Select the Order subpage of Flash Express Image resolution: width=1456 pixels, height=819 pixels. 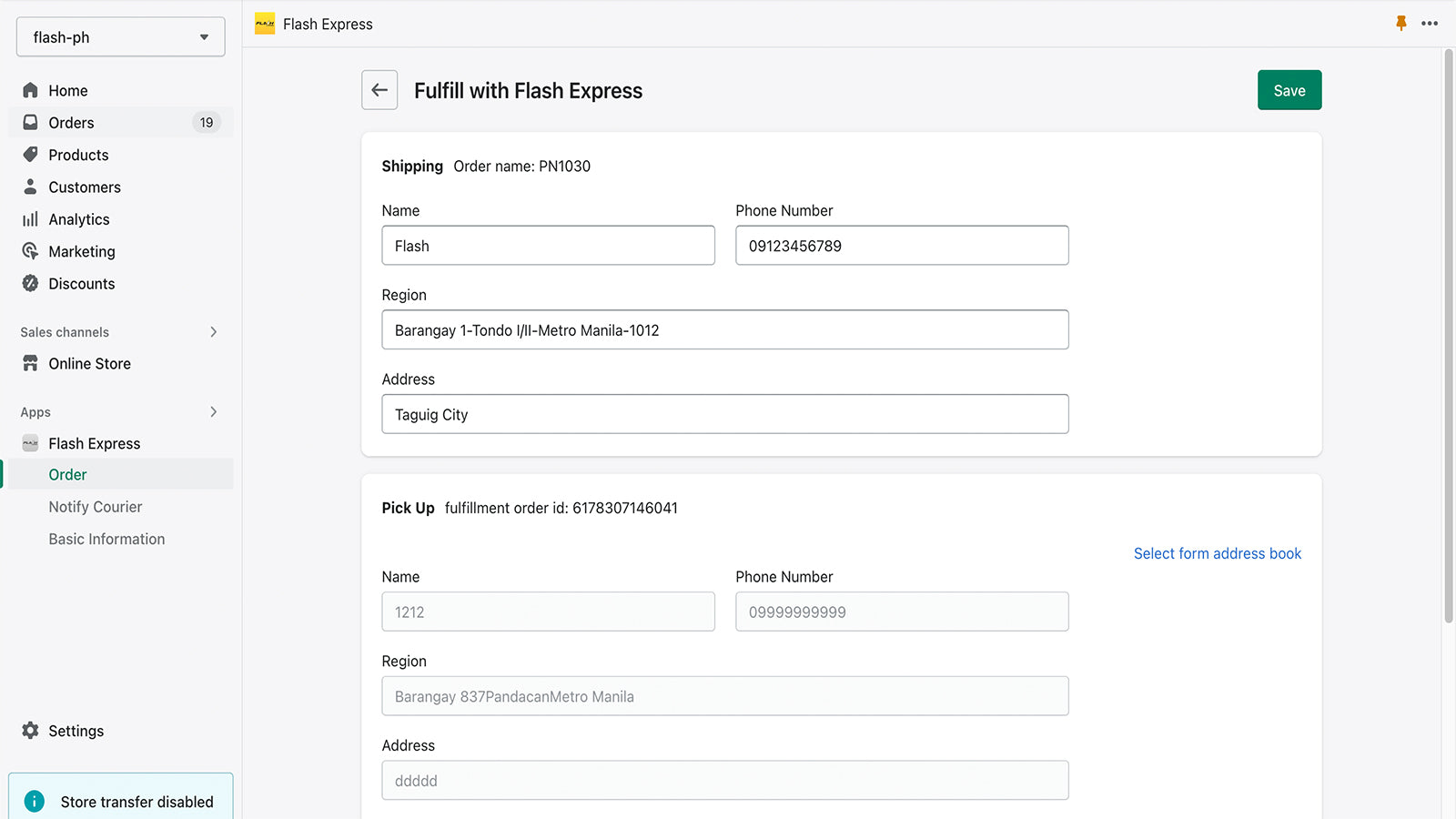(x=120, y=474)
